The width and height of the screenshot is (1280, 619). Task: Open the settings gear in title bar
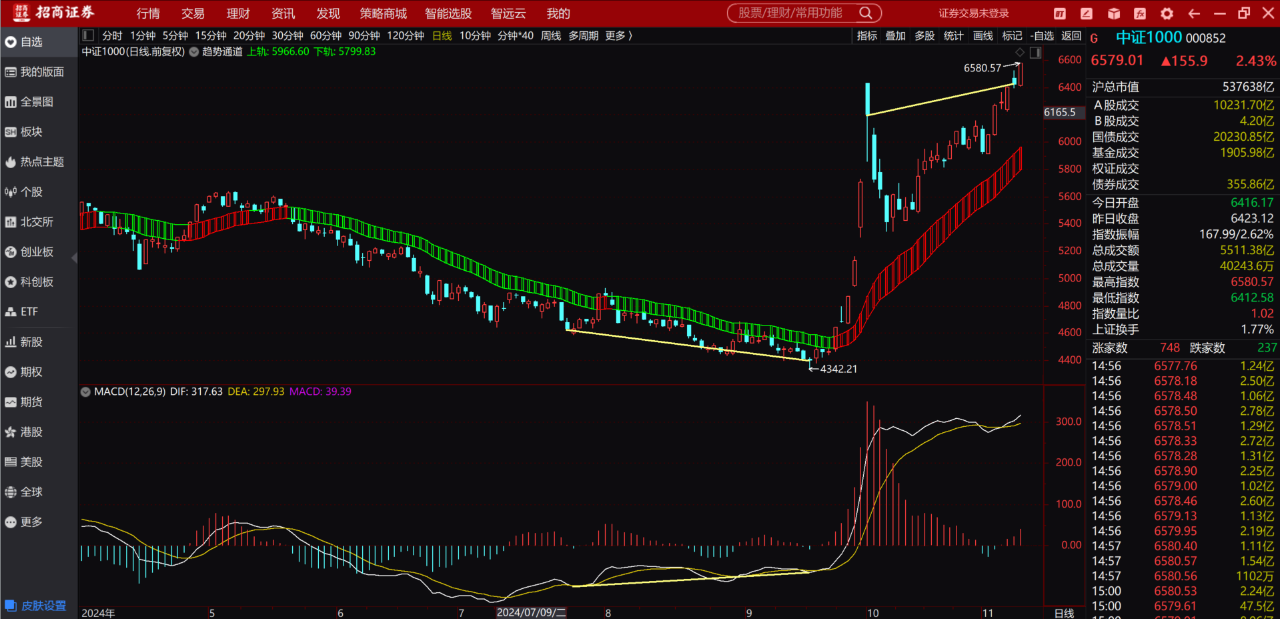1165,14
